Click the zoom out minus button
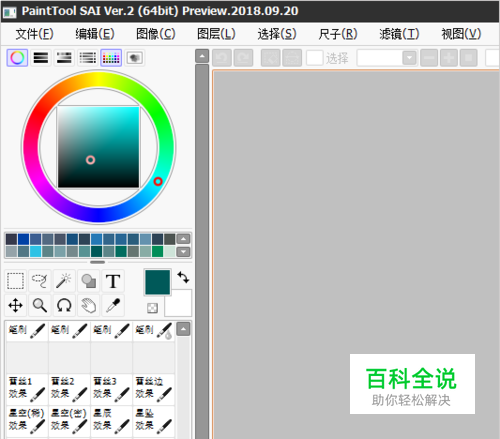The height and width of the screenshot is (439, 500). 429,58
